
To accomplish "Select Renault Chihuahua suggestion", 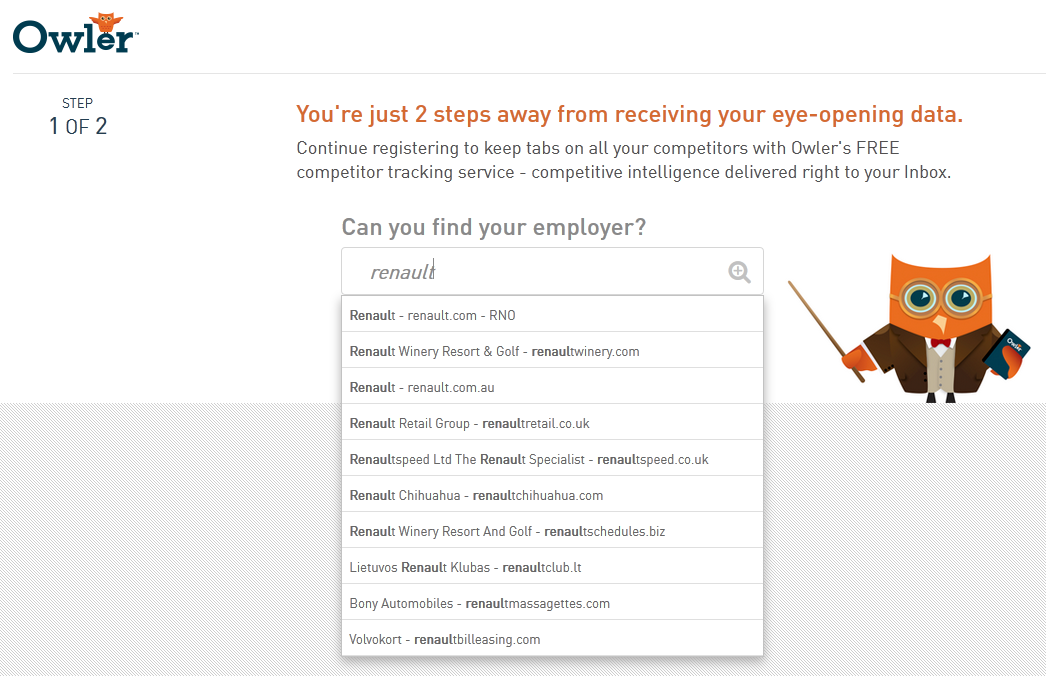I will pyautogui.click(x=552, y=494).
